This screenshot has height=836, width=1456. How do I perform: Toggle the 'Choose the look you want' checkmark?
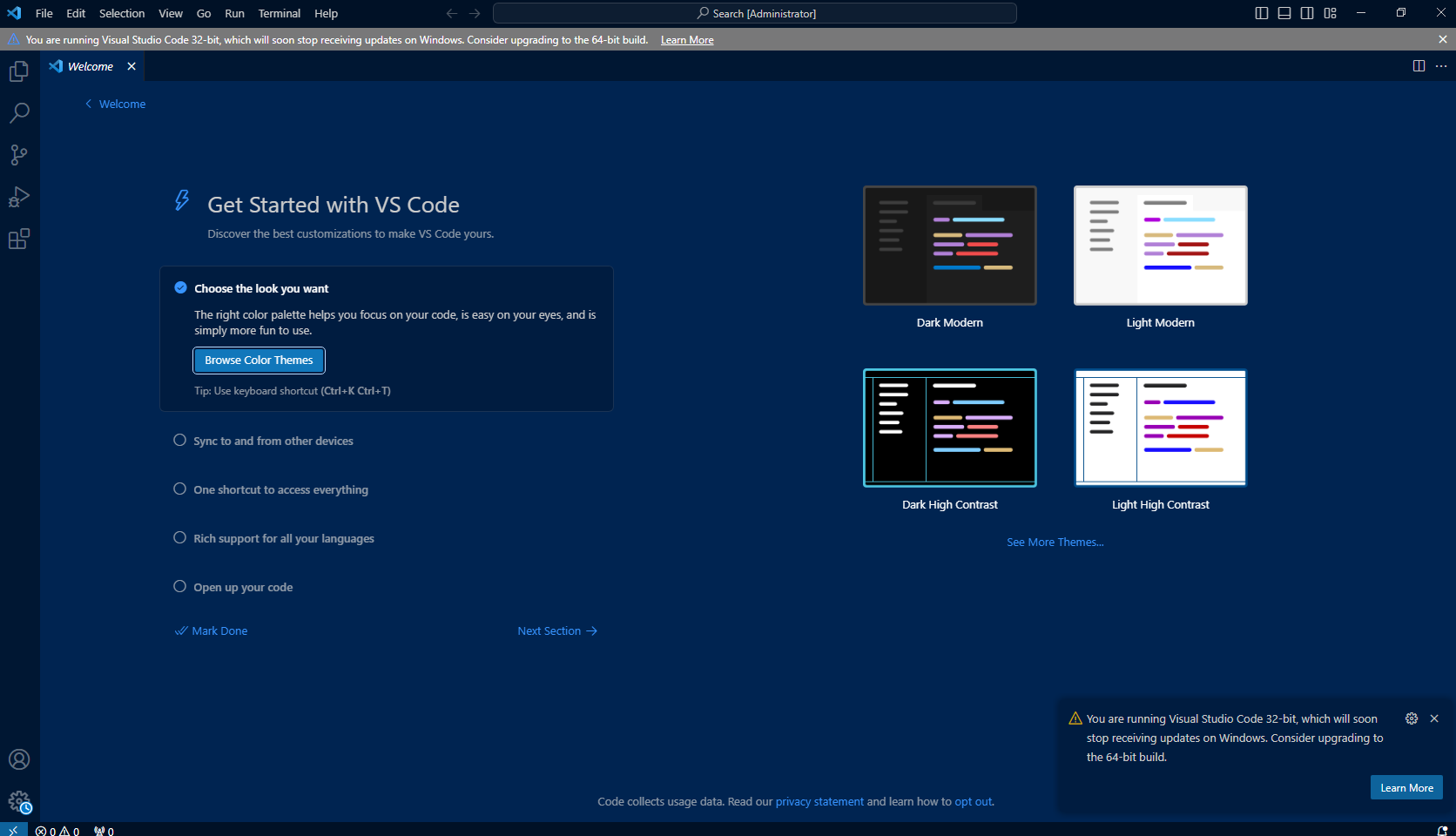[x=180, y=287]
